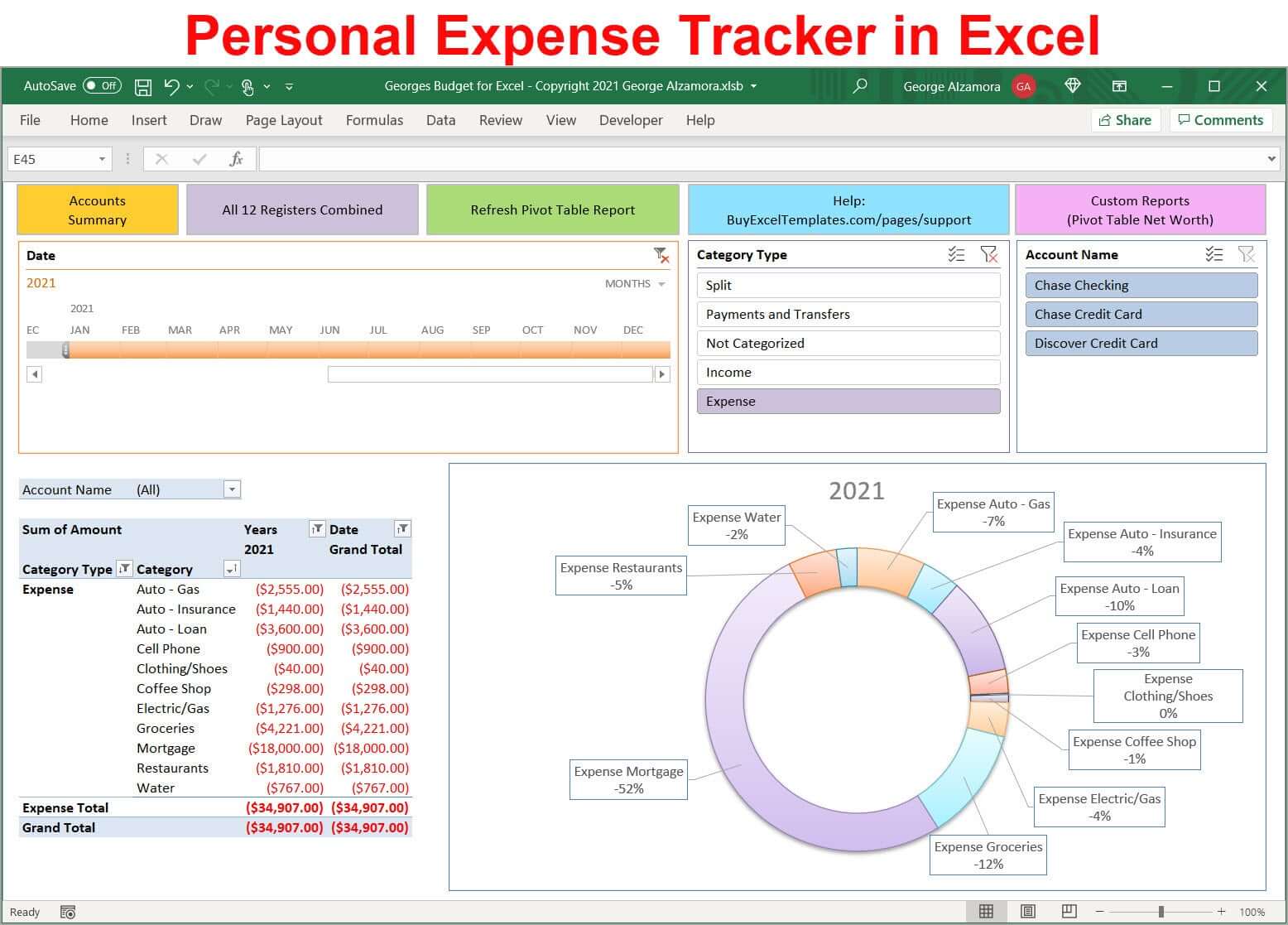Open the Formulas tab
This screenshot has width=1288, height=925.
pos(374,120)
